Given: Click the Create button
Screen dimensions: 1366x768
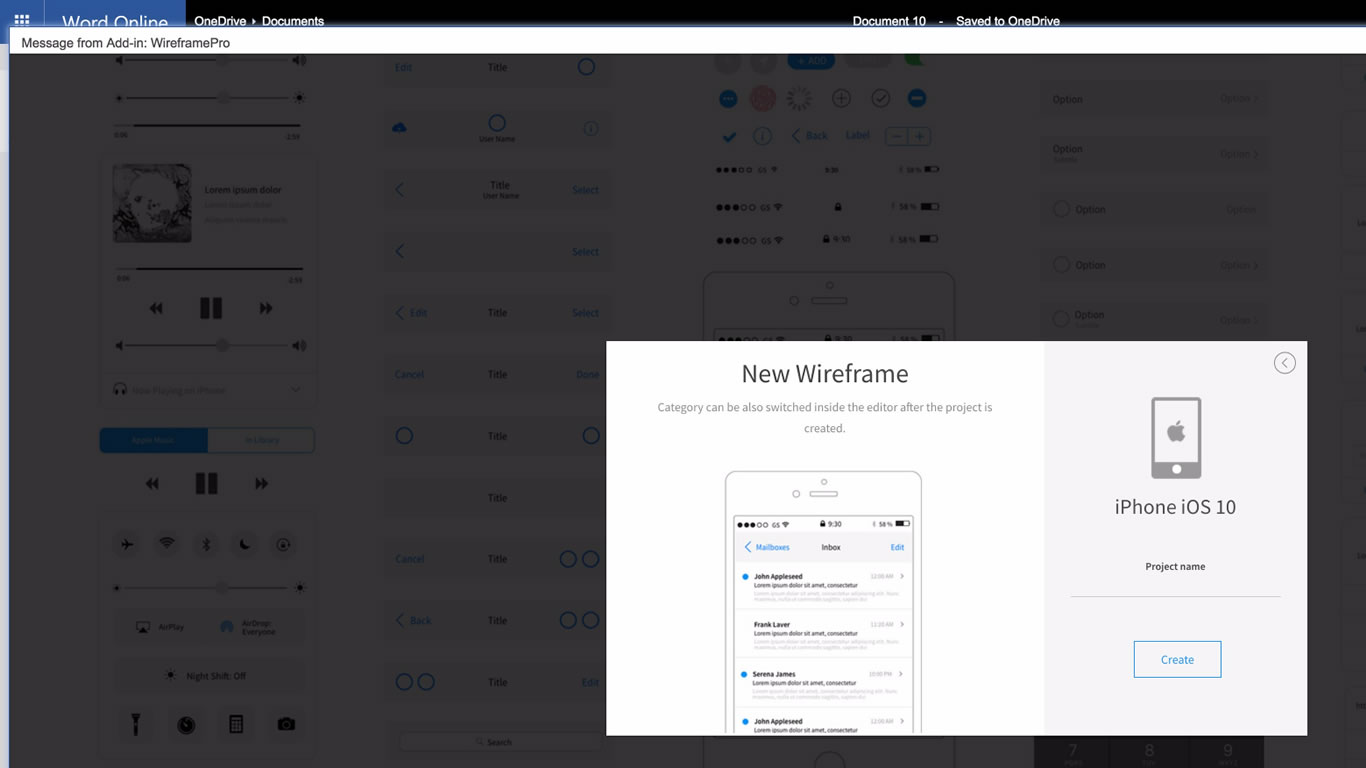Looking at the screenshot, I should [1177, 659].
